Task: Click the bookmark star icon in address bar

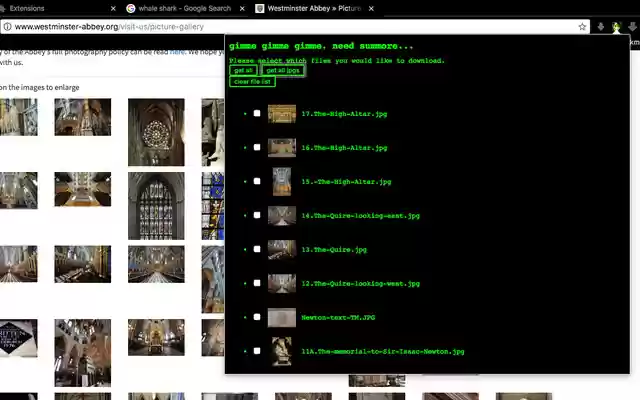Action: pos(582,27)
